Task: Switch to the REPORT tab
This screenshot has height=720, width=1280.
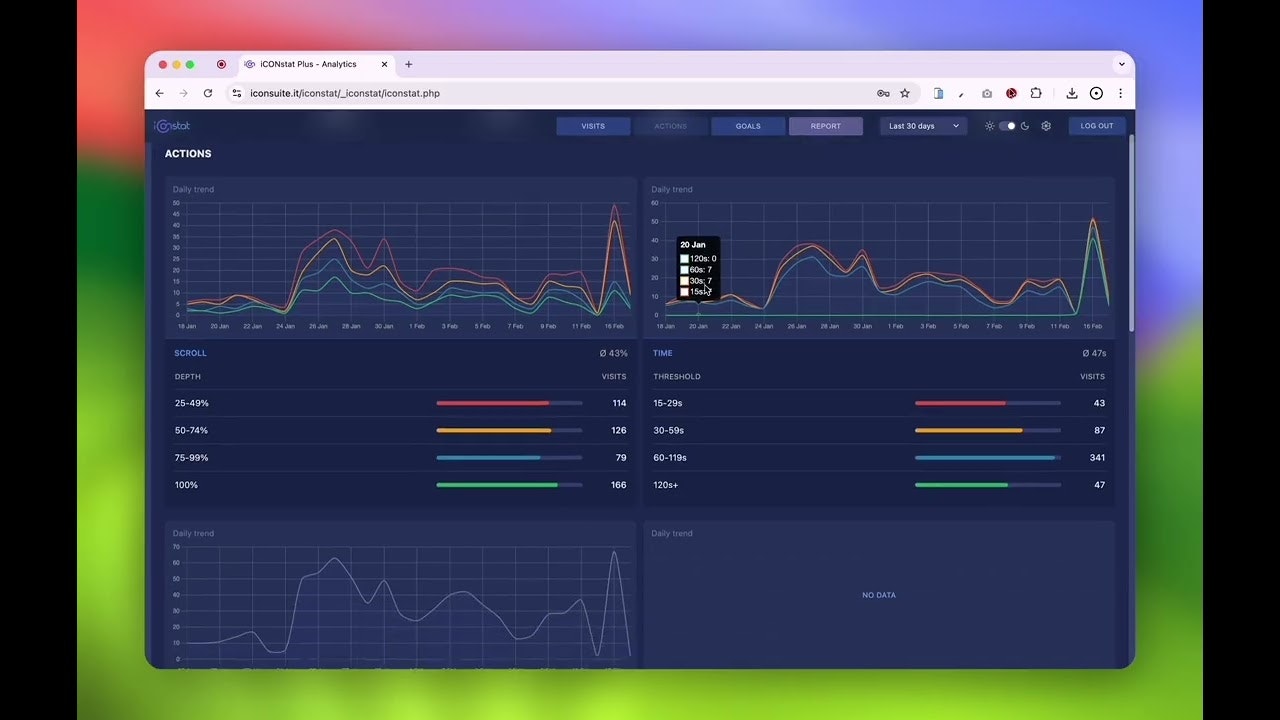Action: tap(825, 126)
